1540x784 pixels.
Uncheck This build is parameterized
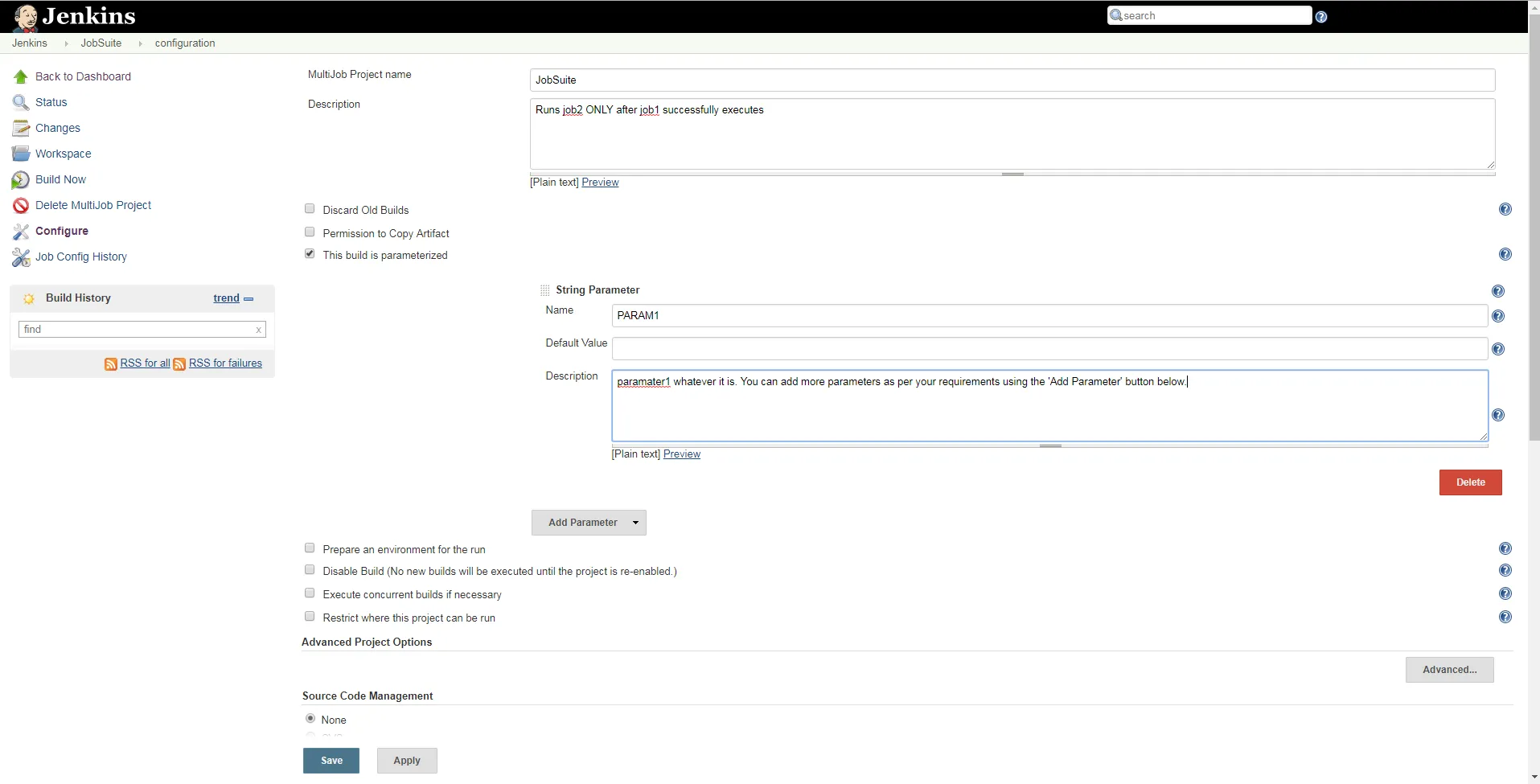click(x=310, y=254)
